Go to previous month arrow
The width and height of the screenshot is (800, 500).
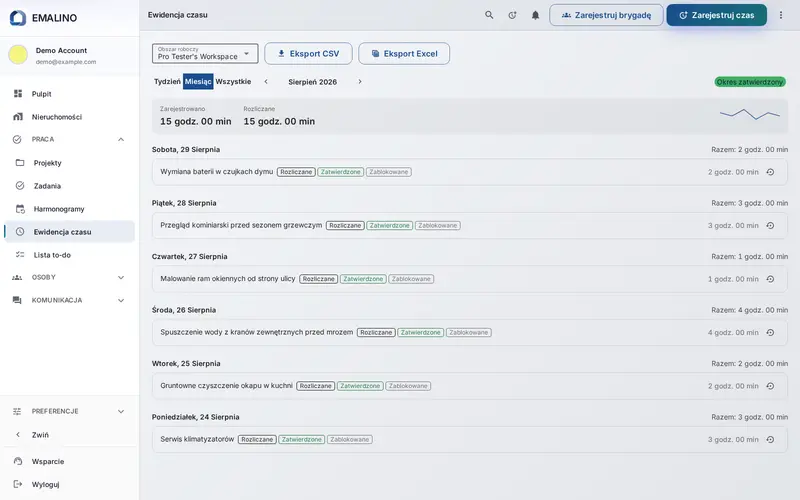[x=266, y=82]
